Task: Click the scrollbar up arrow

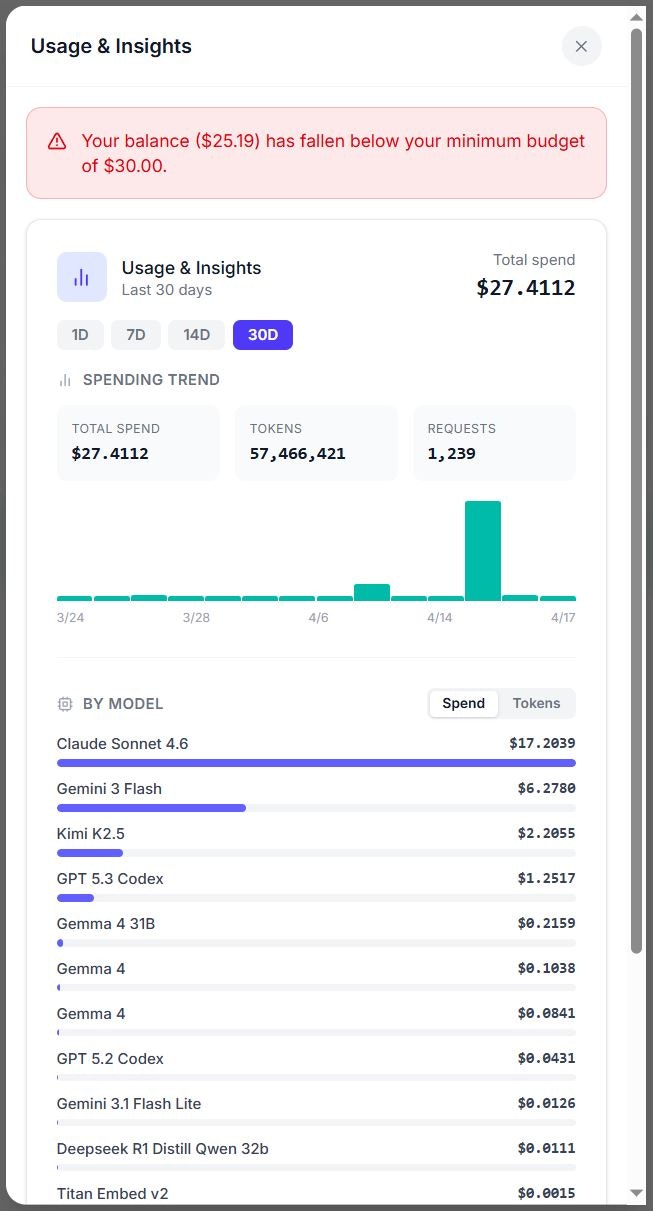Action: (x=637, y=17)
